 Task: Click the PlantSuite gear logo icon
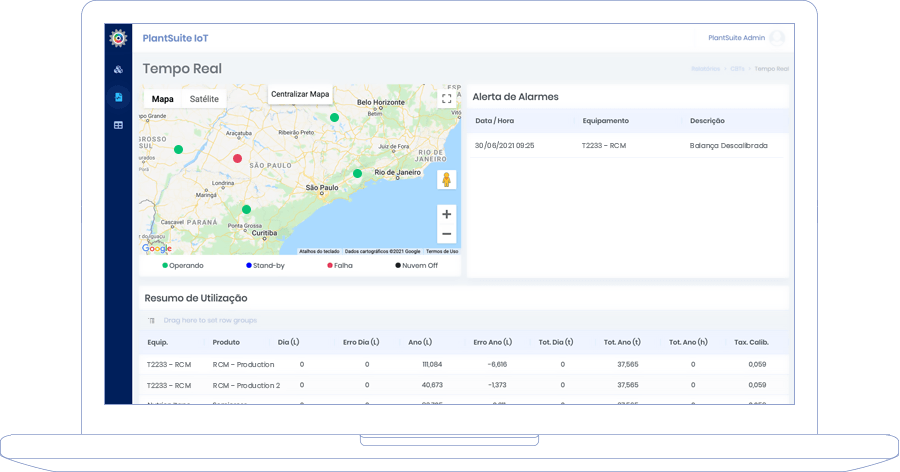pos(118,38)
